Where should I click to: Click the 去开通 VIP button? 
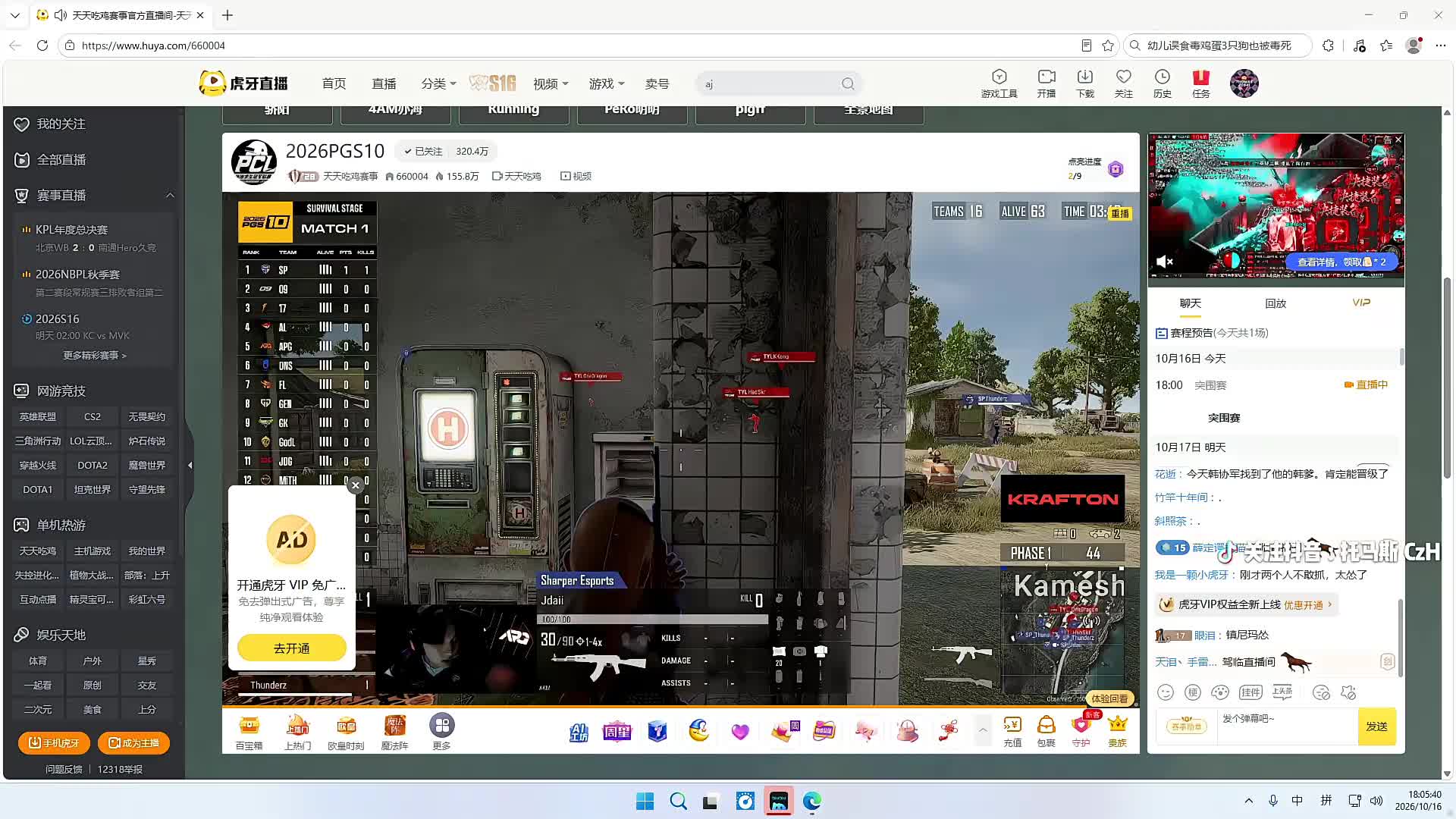pyautogui.click(x=292, y=648)
